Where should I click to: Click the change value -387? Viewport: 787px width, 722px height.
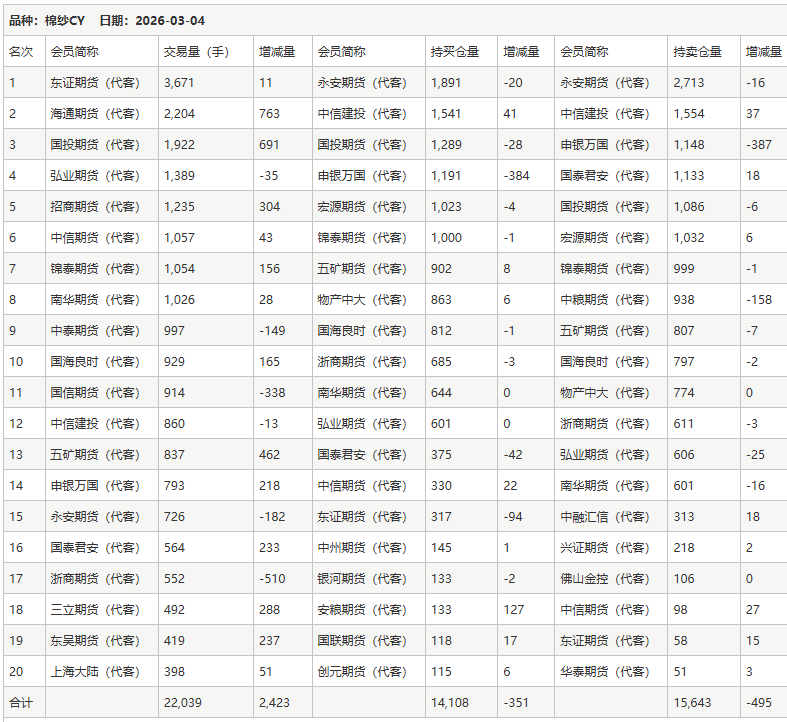[758, 145]
